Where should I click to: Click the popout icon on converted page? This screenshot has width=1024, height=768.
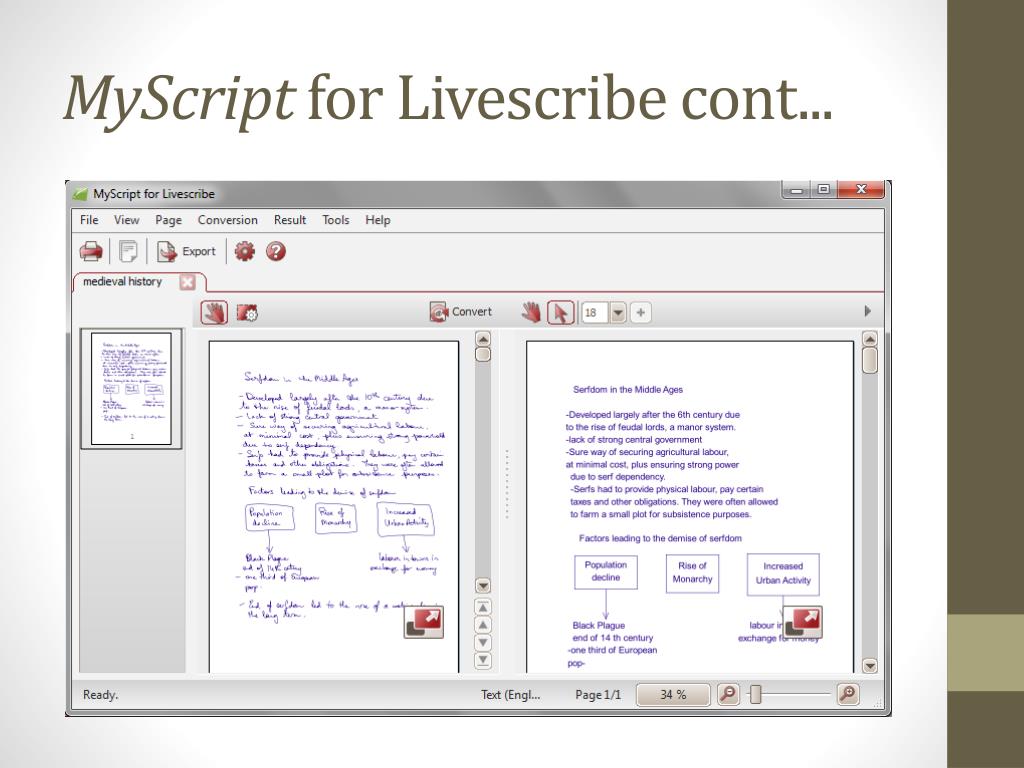tap(803, 622)
